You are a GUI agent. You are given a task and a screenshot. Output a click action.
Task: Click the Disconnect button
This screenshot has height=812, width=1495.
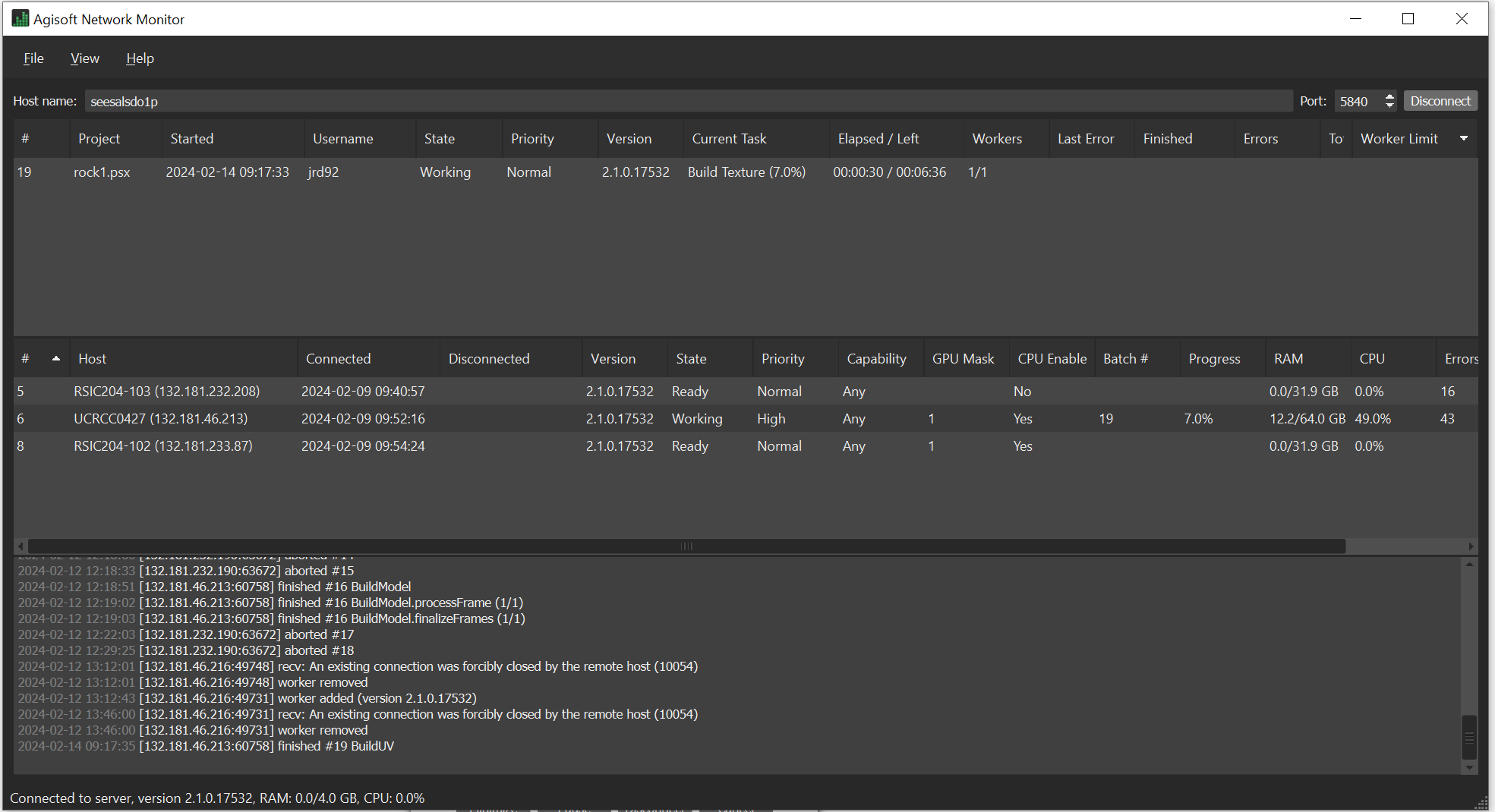[1440, 101]
